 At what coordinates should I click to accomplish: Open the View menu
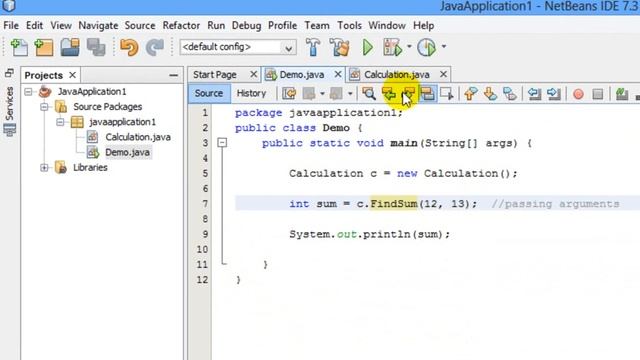[x=61, y=25]
